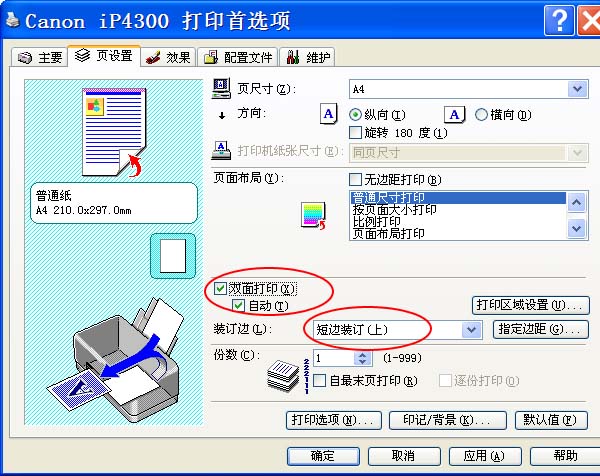Click the help question mark icon in title bar
This screenshot has width=600, height=476.
point(559,21)
